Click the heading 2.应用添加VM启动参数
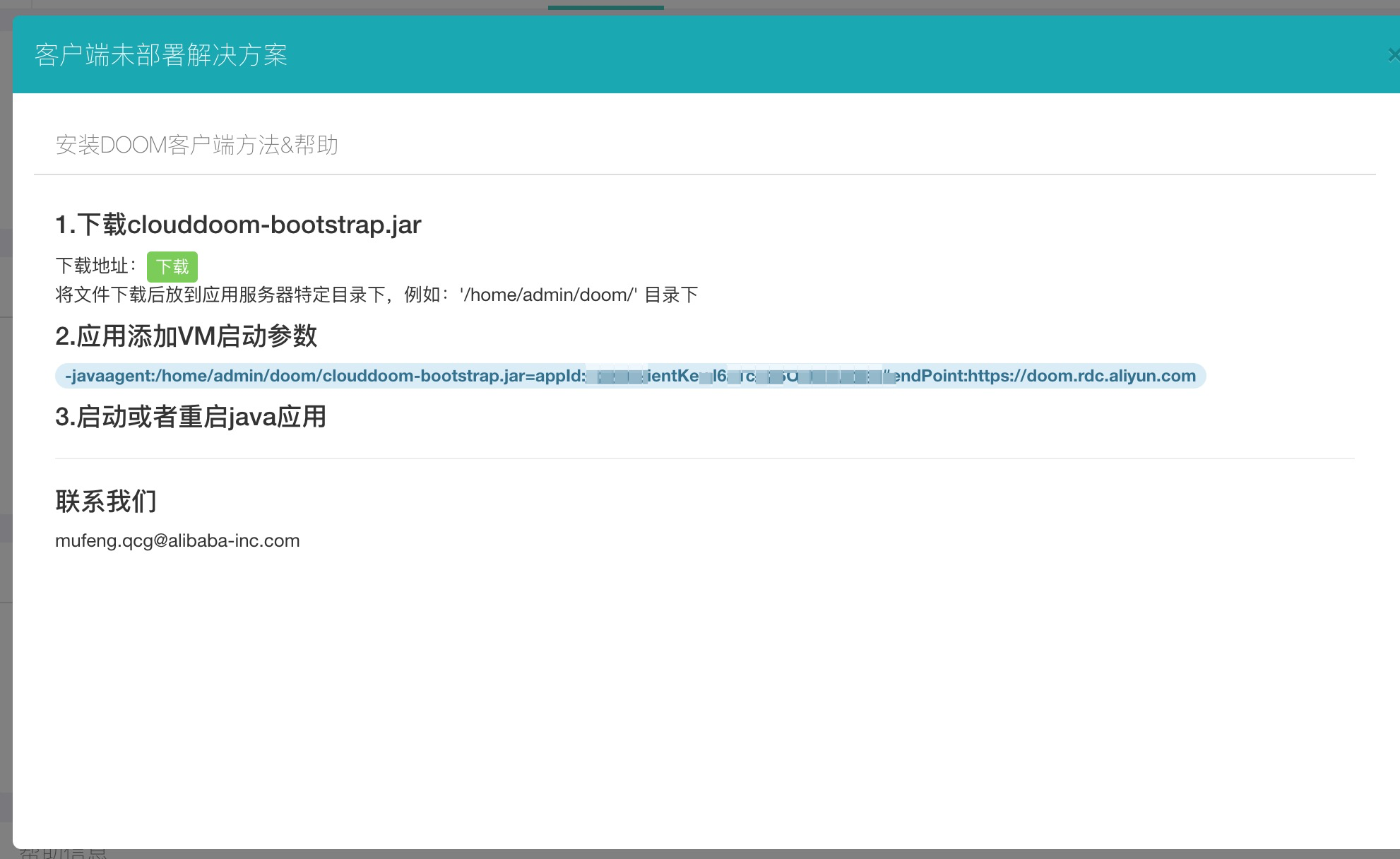The height and width of the screenshot is (859, 1400). point(186,336)
